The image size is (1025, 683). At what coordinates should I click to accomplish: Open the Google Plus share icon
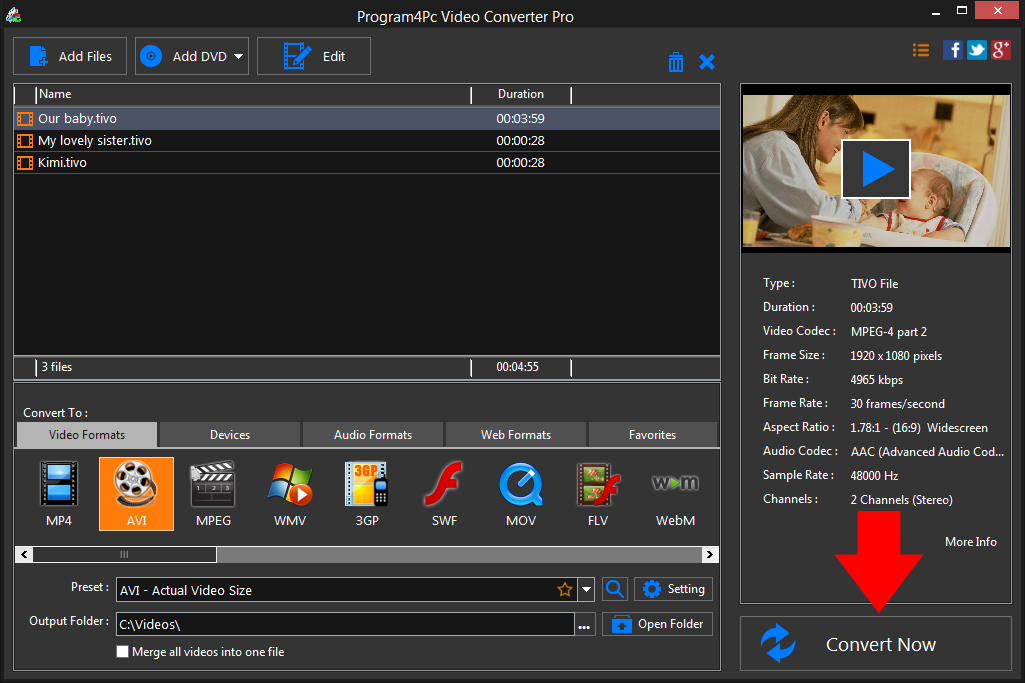point(1001,50)
